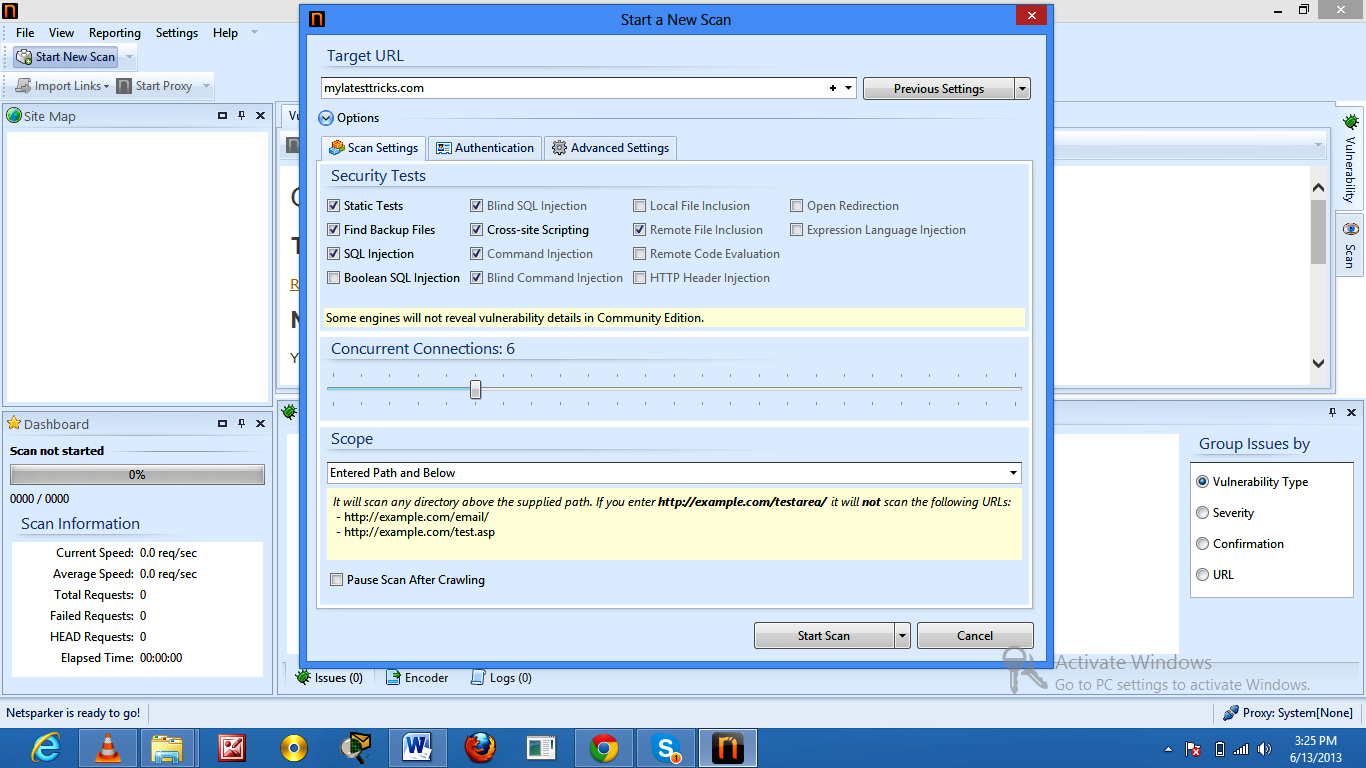Image resolution: width=1366 pixels, height=768 pixels.
Task: Open the Logs (0) tab
Action: [x=501, y=678]
